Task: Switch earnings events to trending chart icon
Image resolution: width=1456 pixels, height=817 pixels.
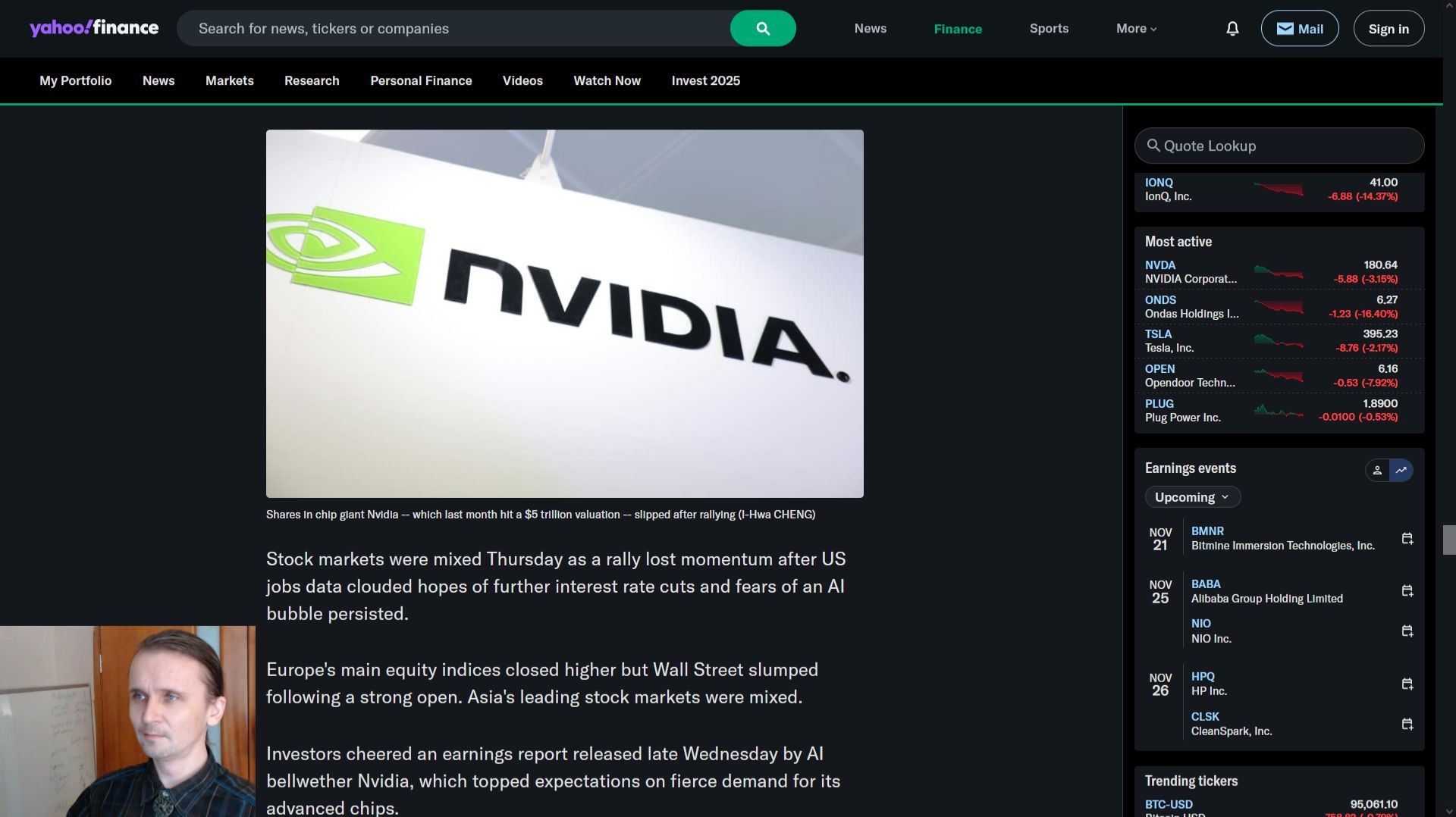Action: (1401, 470)
